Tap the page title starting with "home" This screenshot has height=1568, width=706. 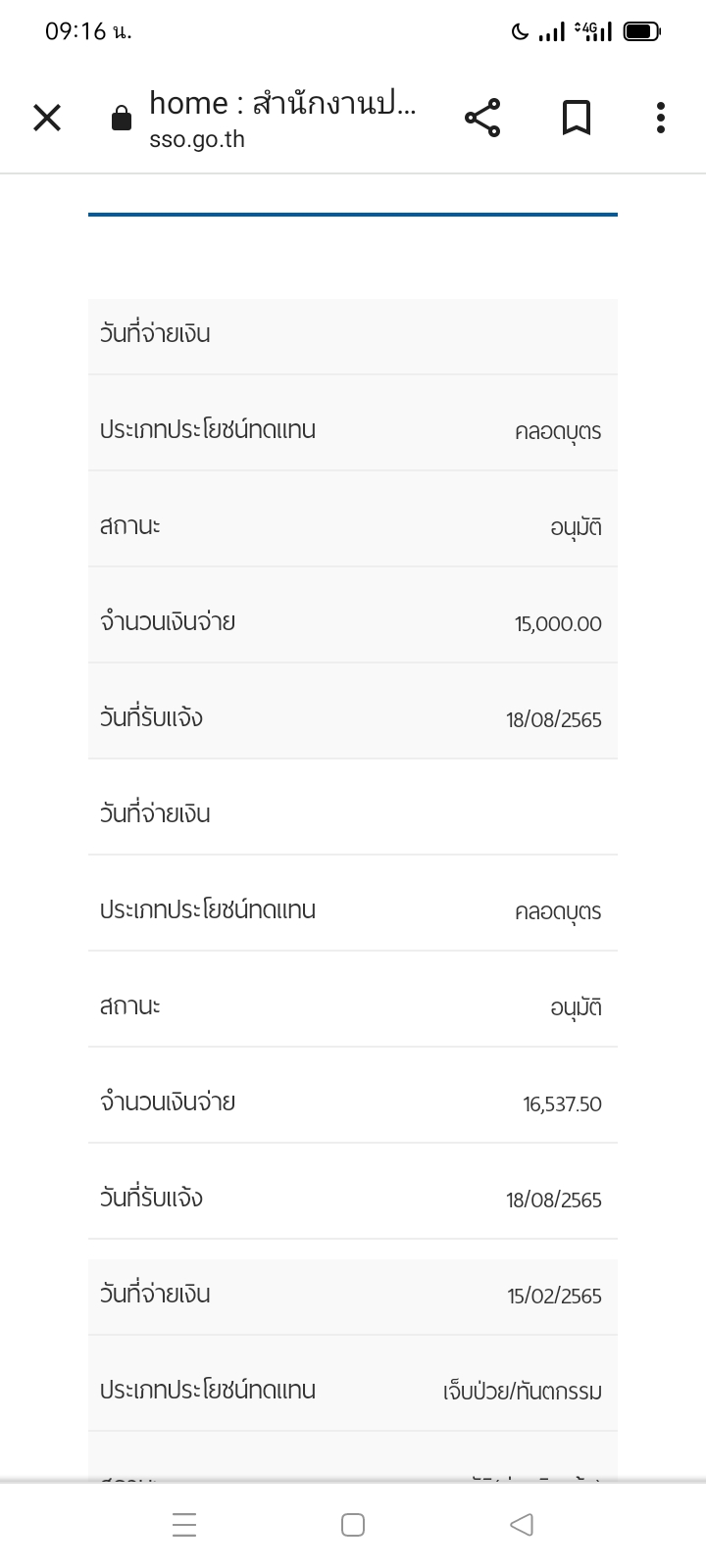pyautogui.click(x=282, y=103)
